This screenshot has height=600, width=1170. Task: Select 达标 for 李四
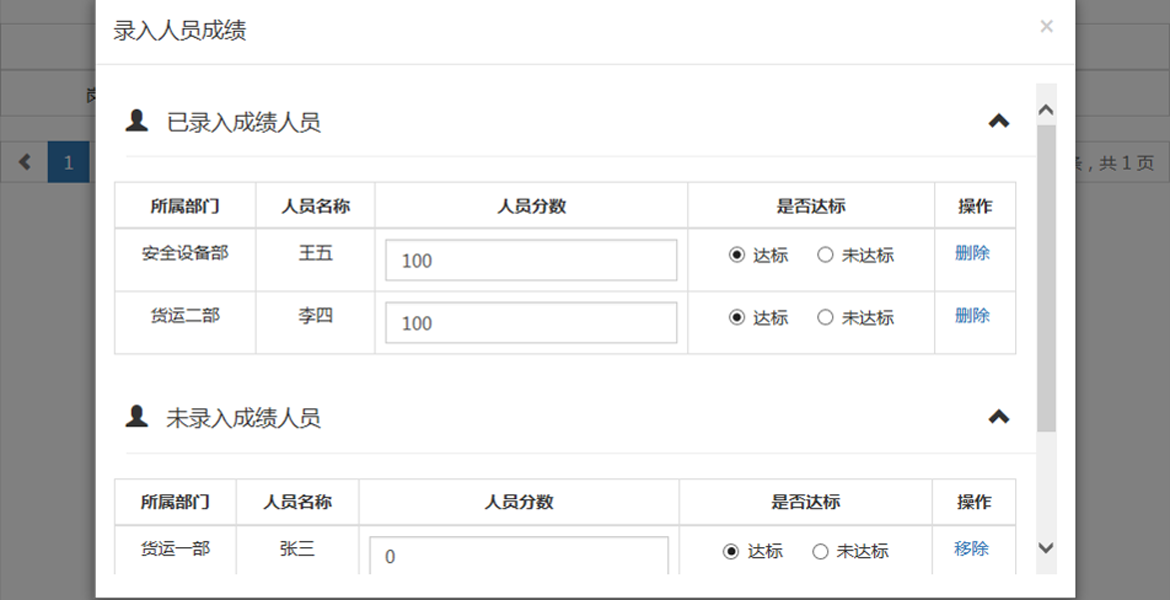736,318
